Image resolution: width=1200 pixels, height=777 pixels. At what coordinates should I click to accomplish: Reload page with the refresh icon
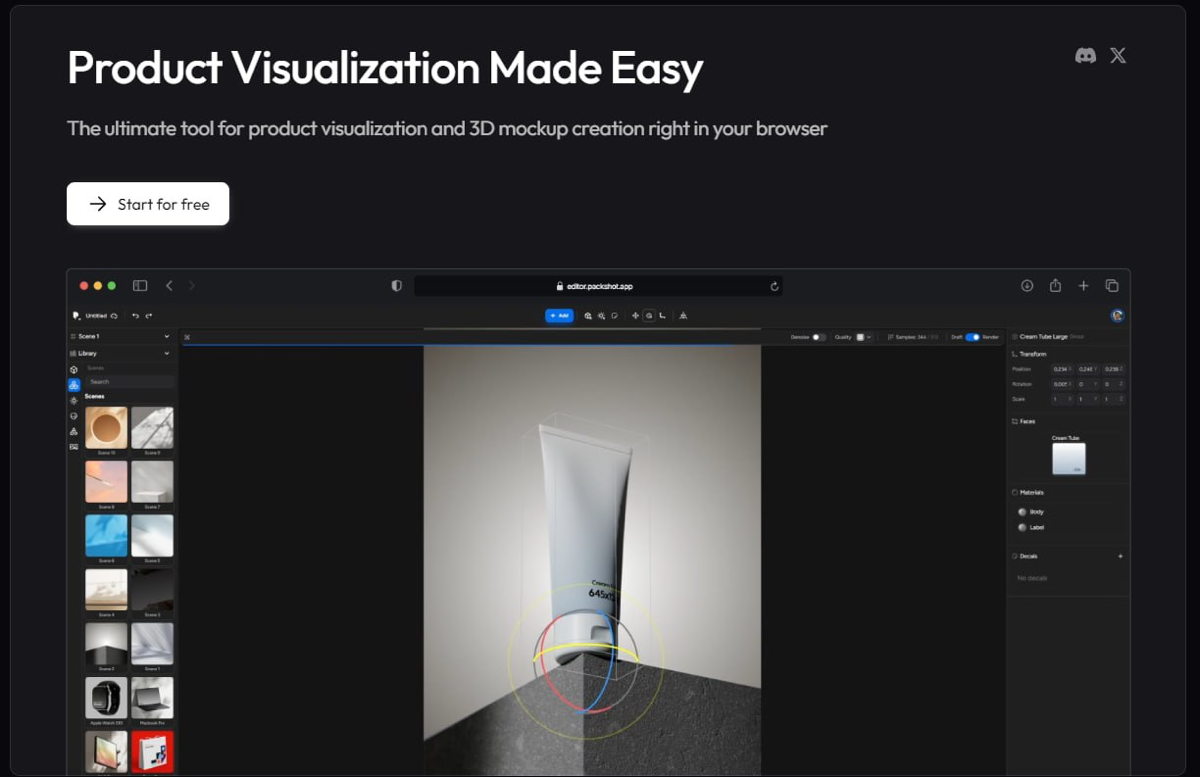point(774,286)
